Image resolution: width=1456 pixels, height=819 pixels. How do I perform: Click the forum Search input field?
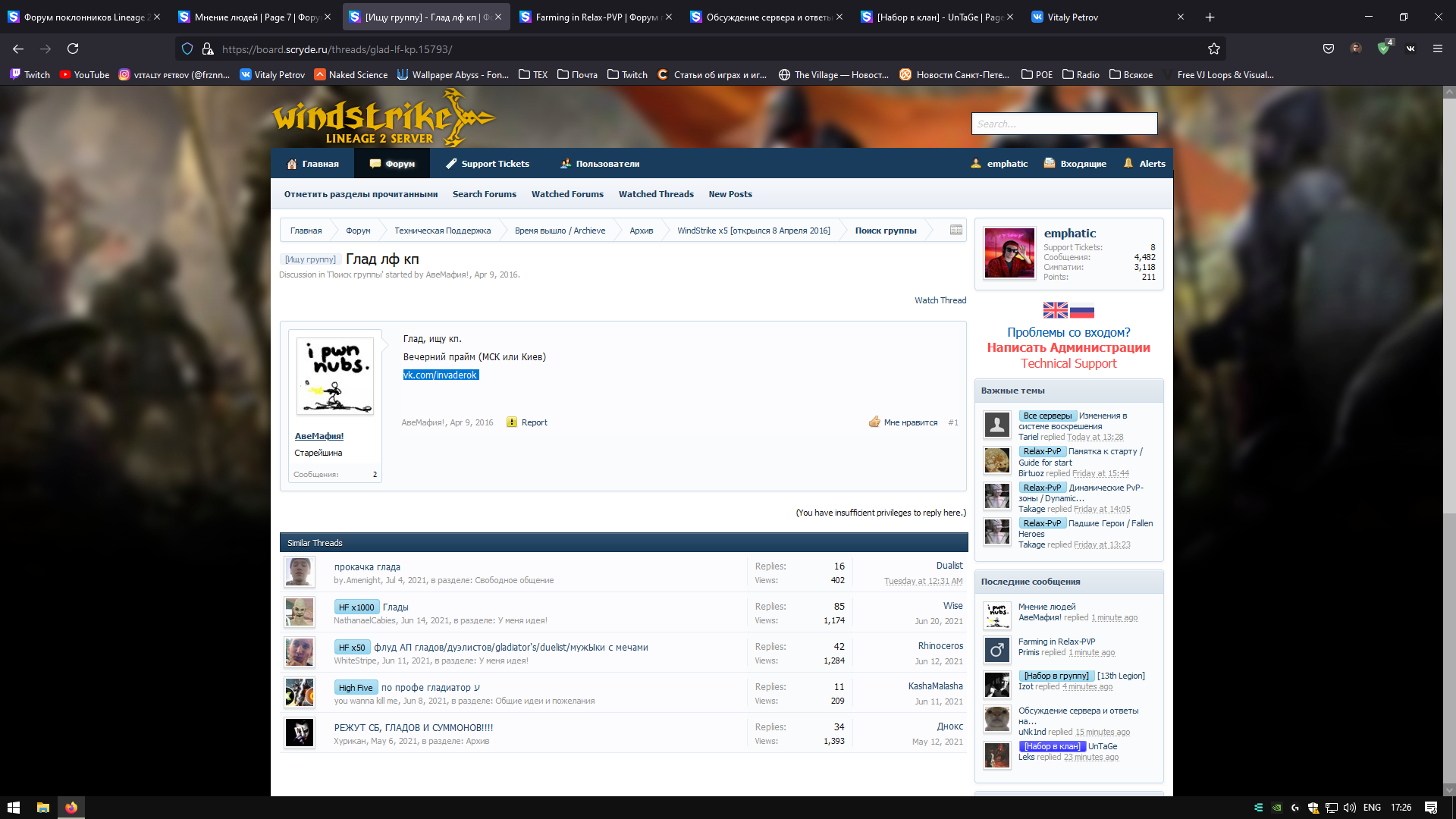[x=1064, y=124]
